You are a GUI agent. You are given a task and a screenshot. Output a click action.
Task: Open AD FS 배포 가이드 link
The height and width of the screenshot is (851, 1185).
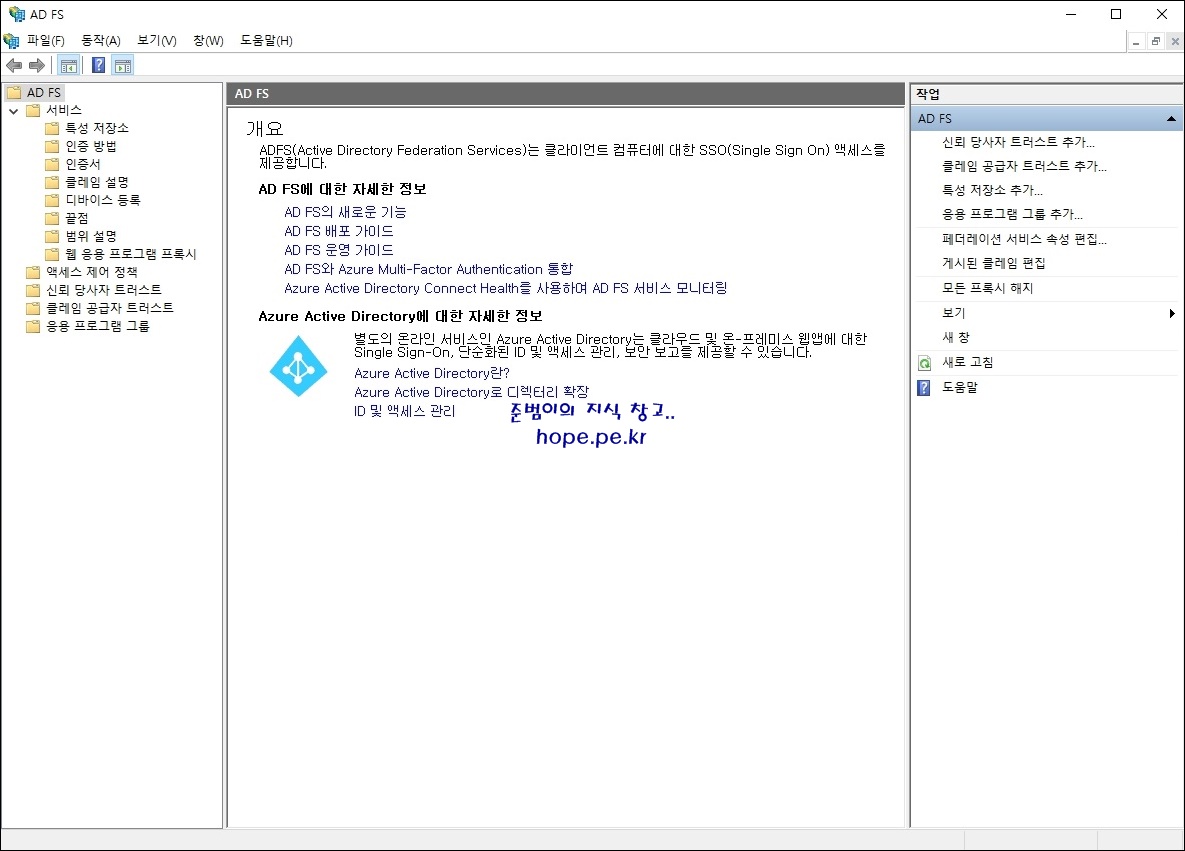click(x=339, y=231)
